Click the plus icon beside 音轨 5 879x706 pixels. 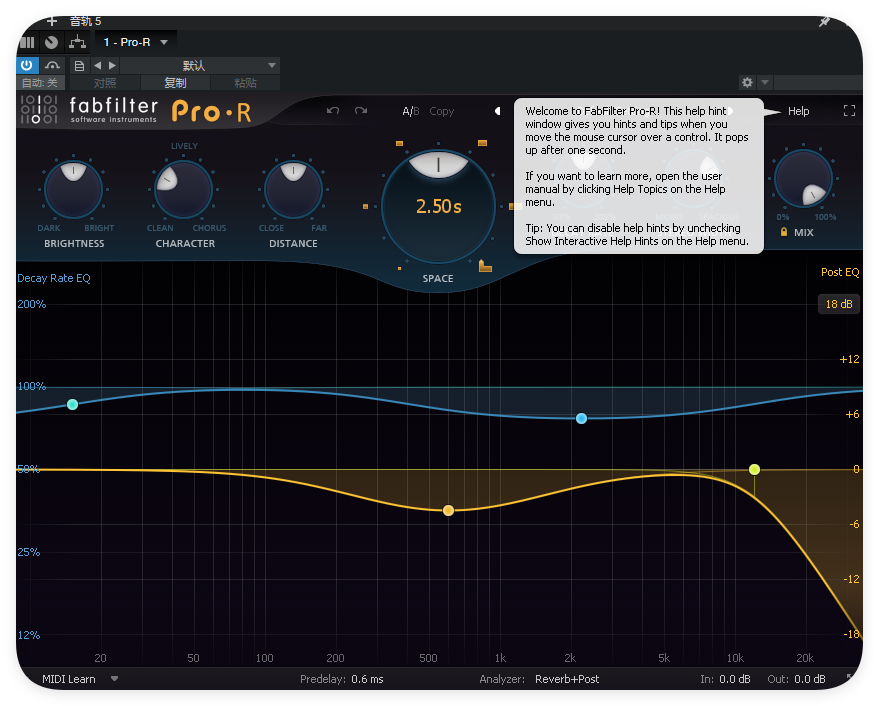point(52,21)
